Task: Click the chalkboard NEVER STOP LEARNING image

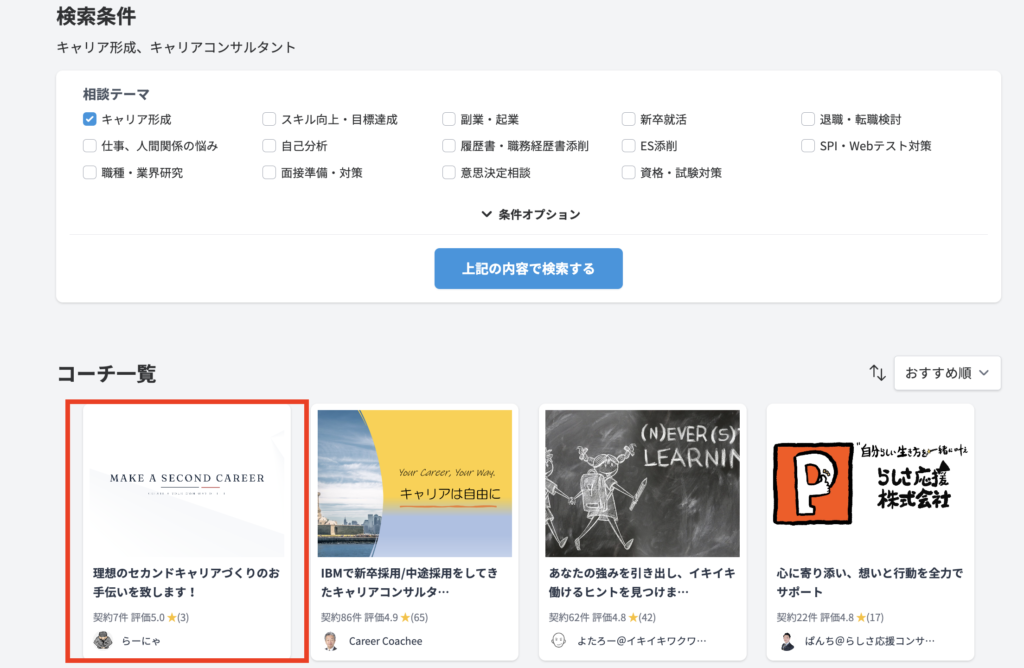Action: [642, 483]
